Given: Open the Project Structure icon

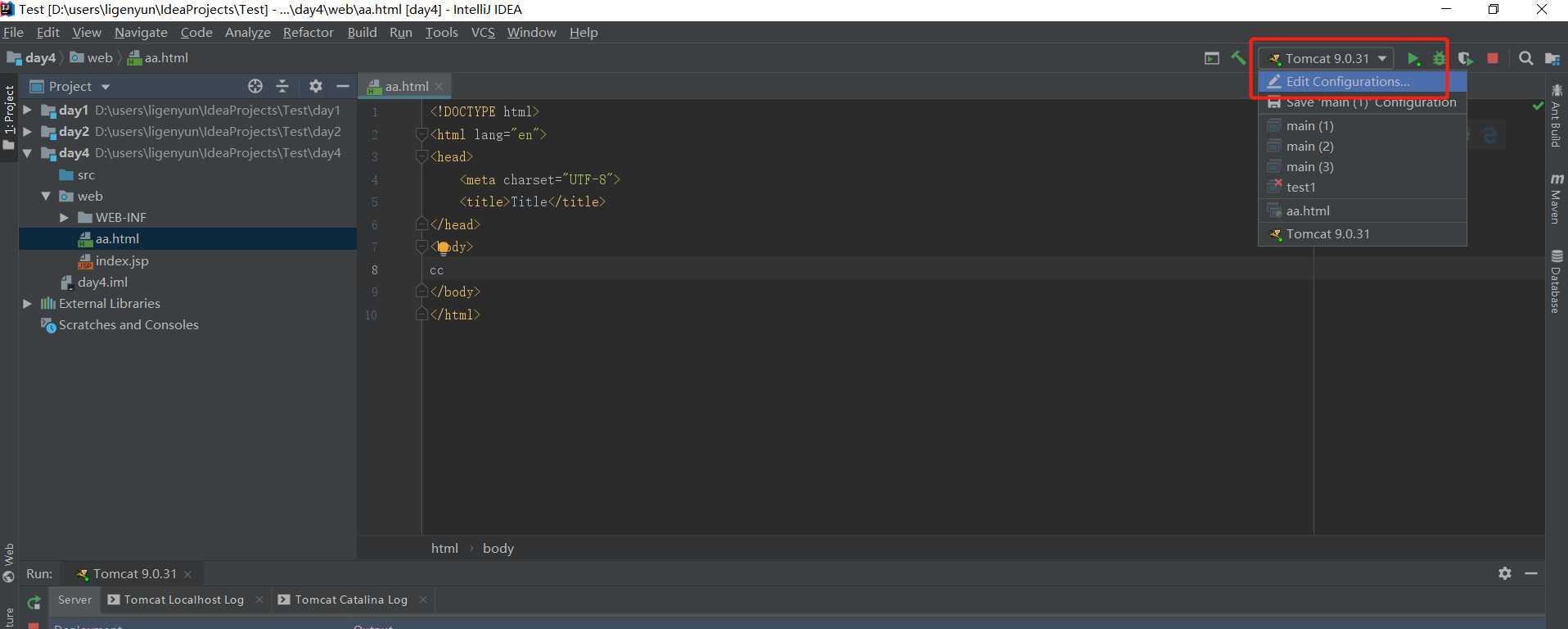Looking at the screenshot, I should pyautogui.click(x=1552, y=59).
